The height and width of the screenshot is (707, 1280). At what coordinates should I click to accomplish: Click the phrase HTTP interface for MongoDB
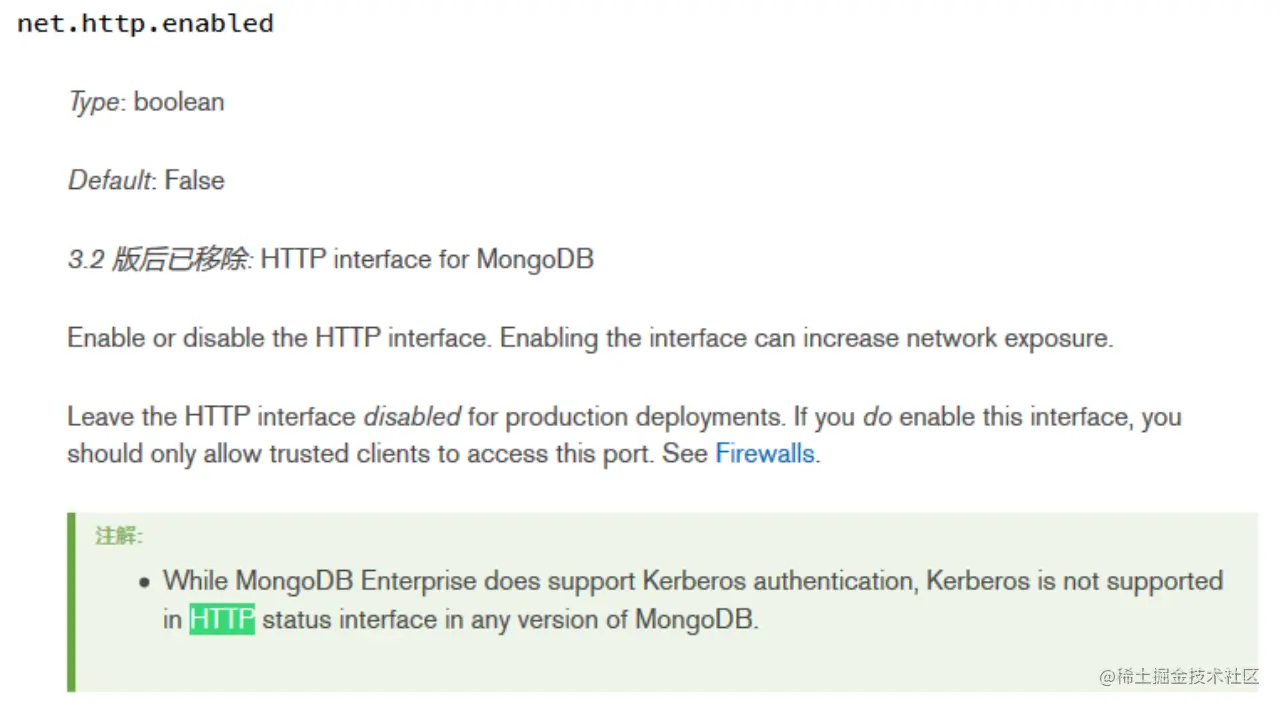[x=427, y=260]
